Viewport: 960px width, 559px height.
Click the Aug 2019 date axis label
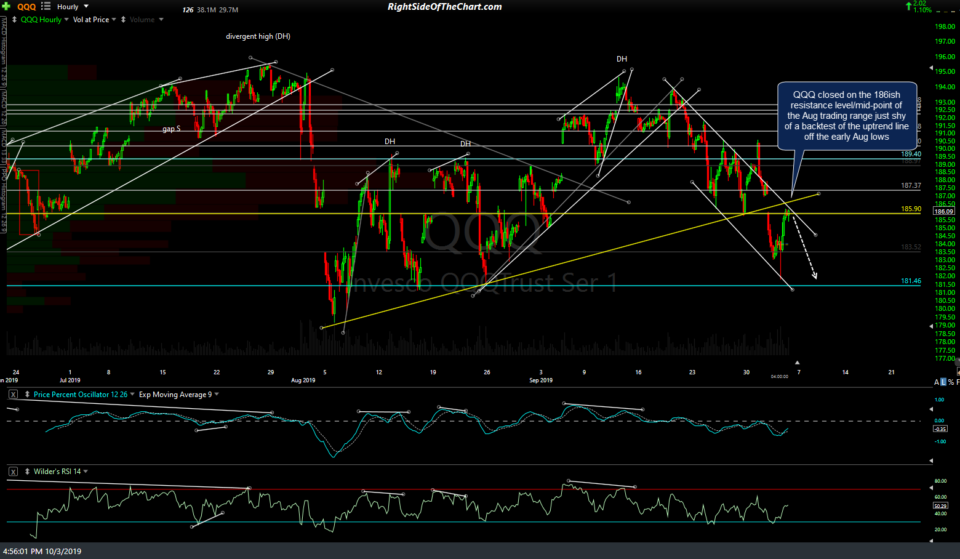[x=303, y=380]
